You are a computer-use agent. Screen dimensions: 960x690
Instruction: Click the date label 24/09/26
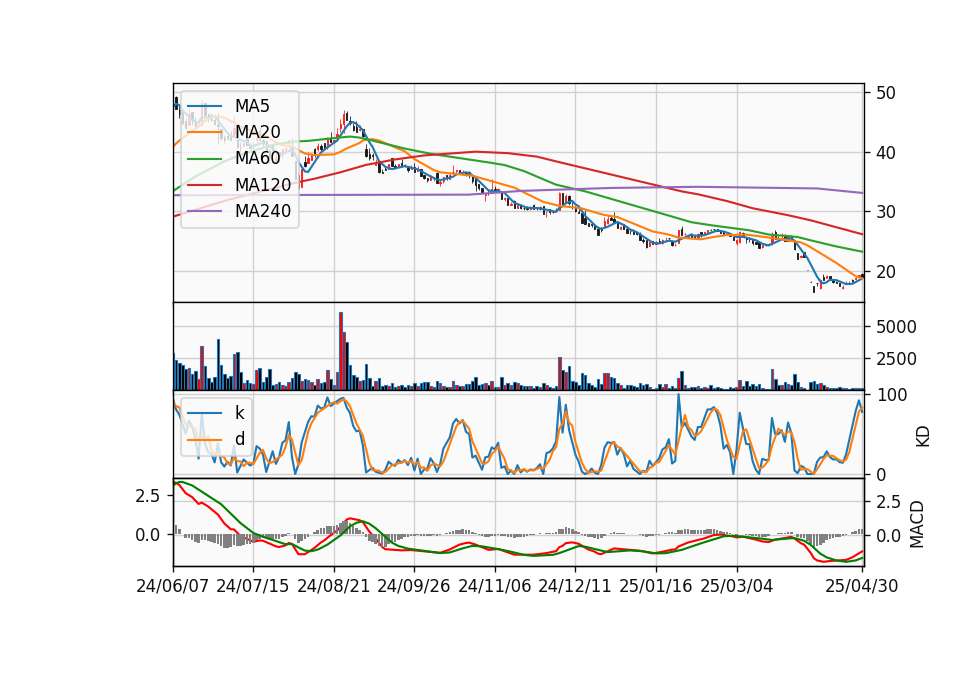point(413,586)
